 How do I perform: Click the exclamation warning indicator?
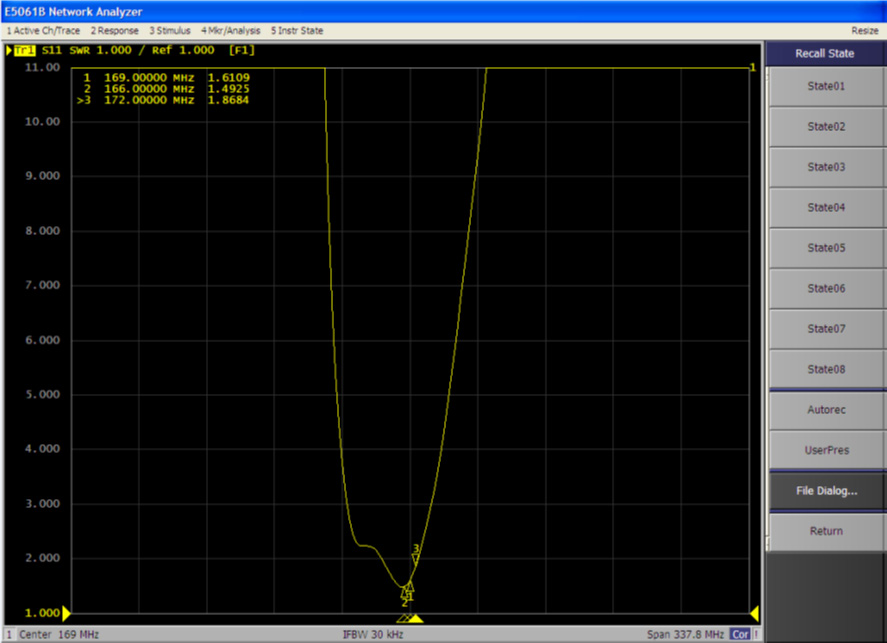(x=757, y=635)
